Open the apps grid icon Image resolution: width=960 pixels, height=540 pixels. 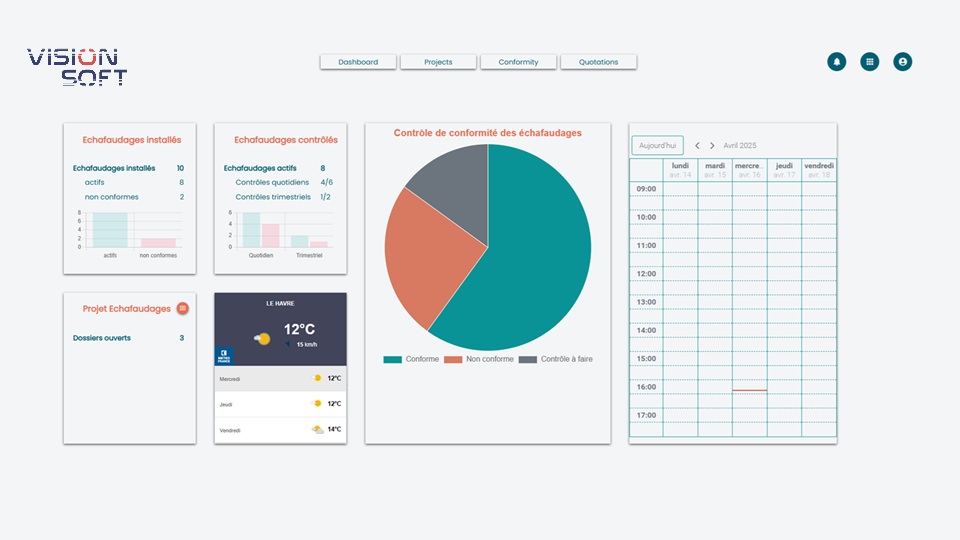(870, 62)
